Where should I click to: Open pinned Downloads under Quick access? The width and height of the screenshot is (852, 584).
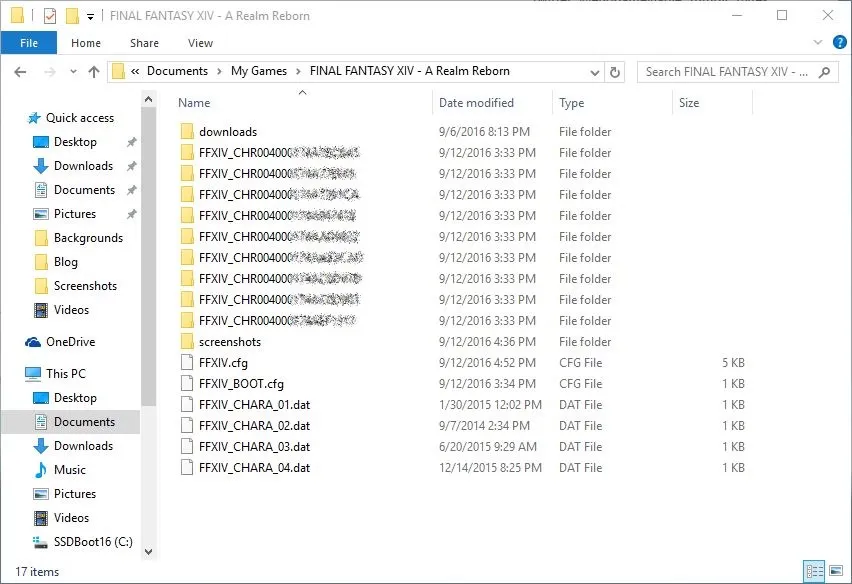coord(83,166)
